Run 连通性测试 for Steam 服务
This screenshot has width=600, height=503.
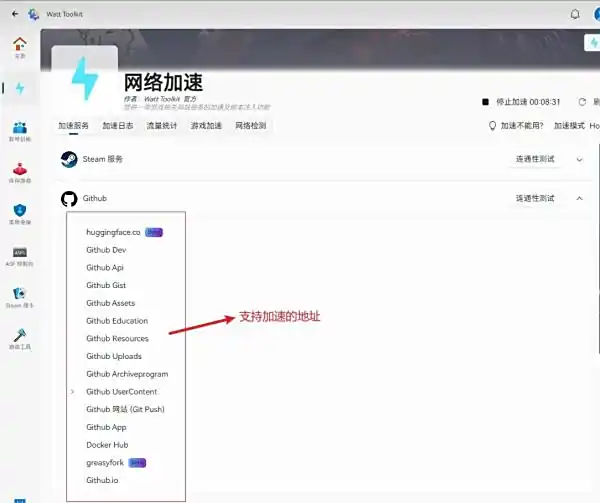[x=535, y=159]
